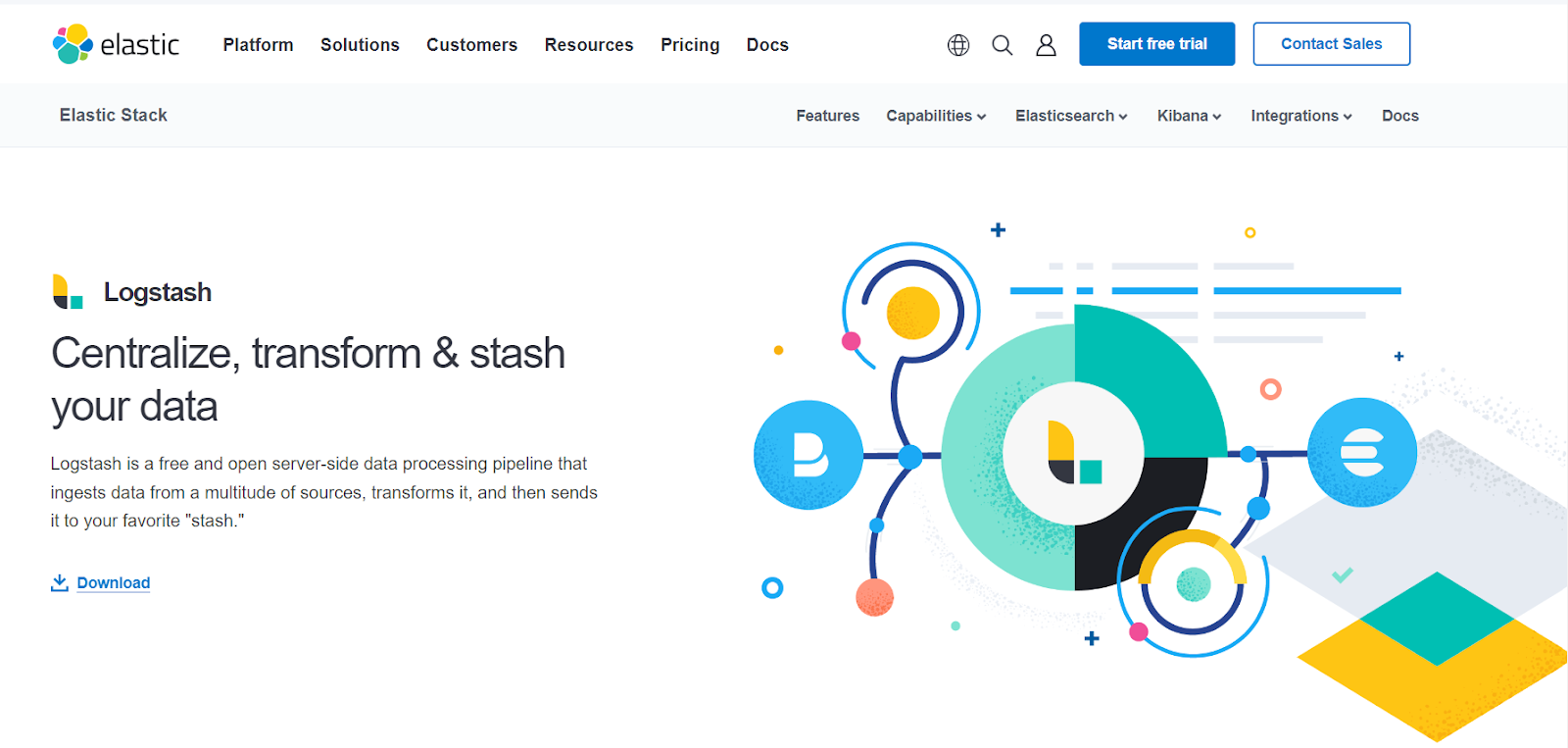The height and width of the screenshot is (748, 1568).
Task: Open the site search magnifier
Action: coord(1002,45)
